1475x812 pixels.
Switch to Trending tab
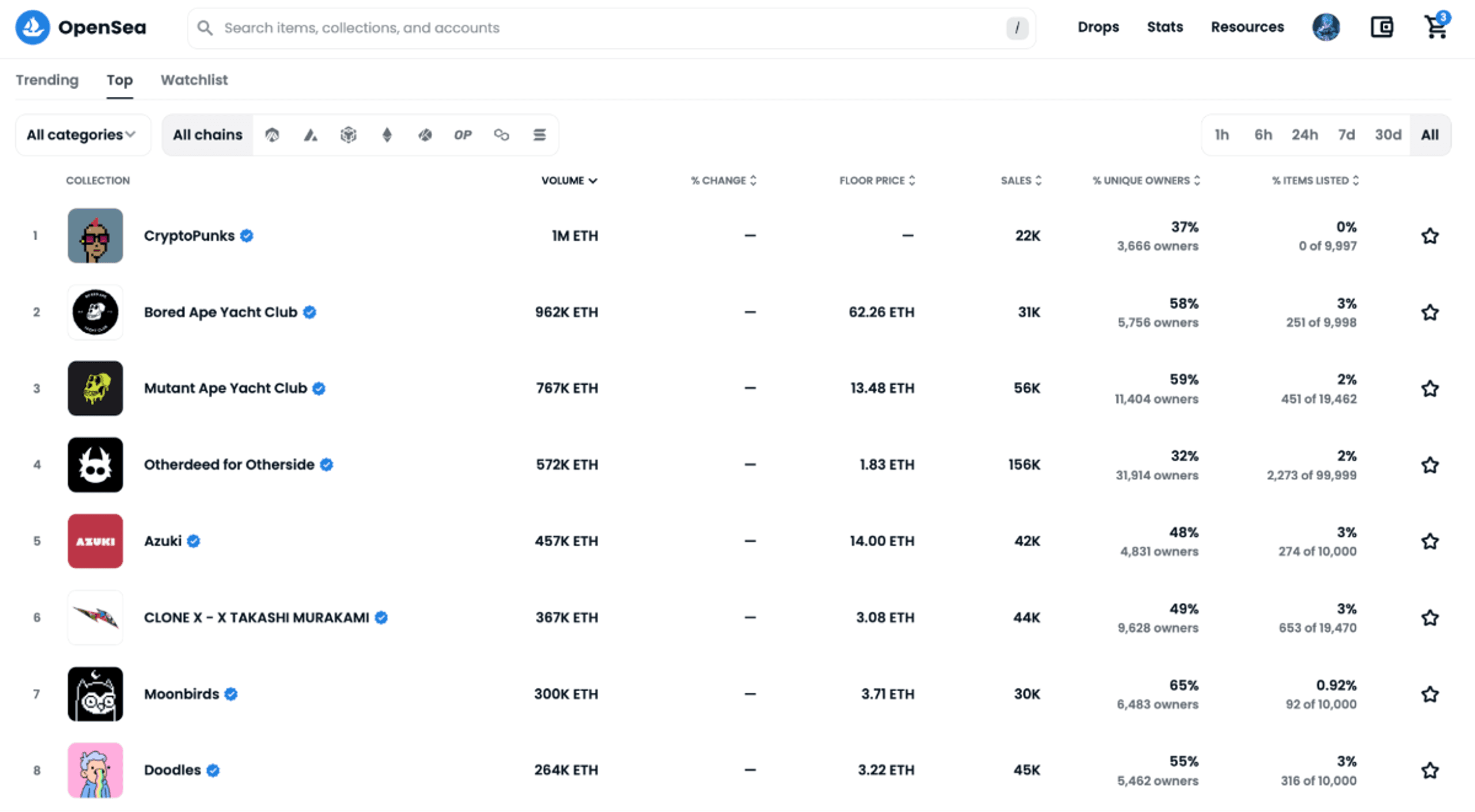click(x=47, y=80)
